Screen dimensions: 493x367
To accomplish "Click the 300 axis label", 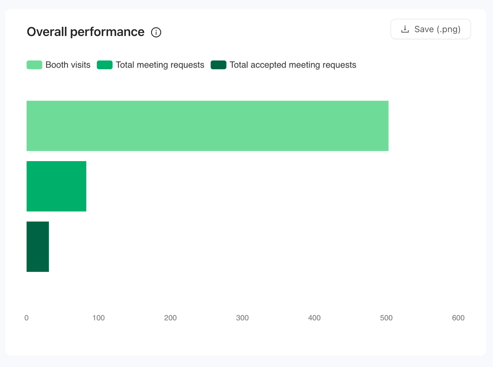I will pos(242,318).
